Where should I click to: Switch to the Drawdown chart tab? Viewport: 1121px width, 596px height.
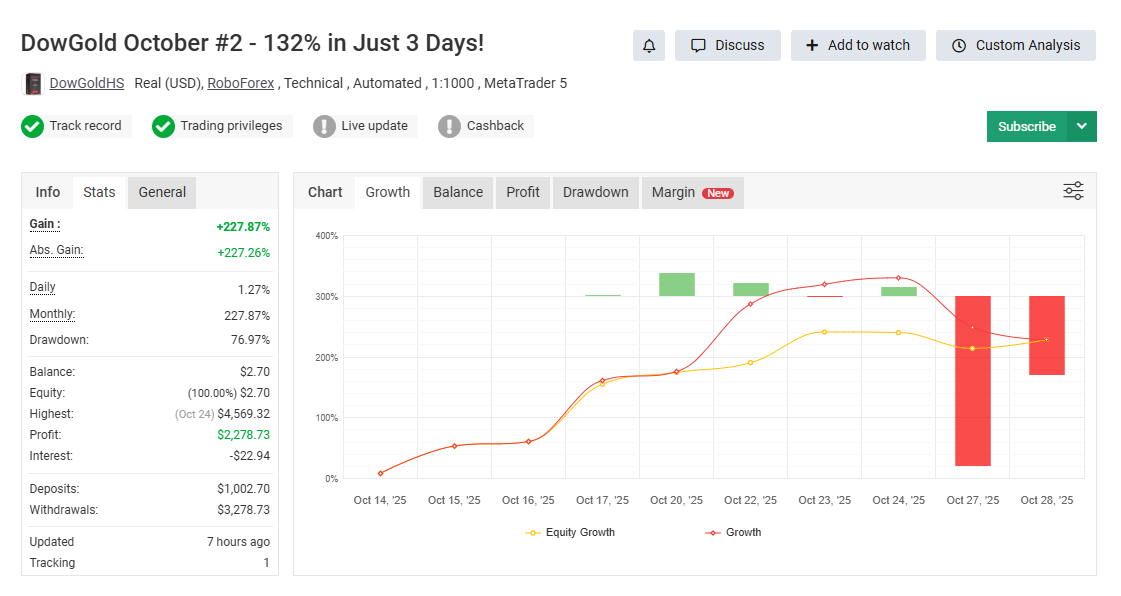595,192
